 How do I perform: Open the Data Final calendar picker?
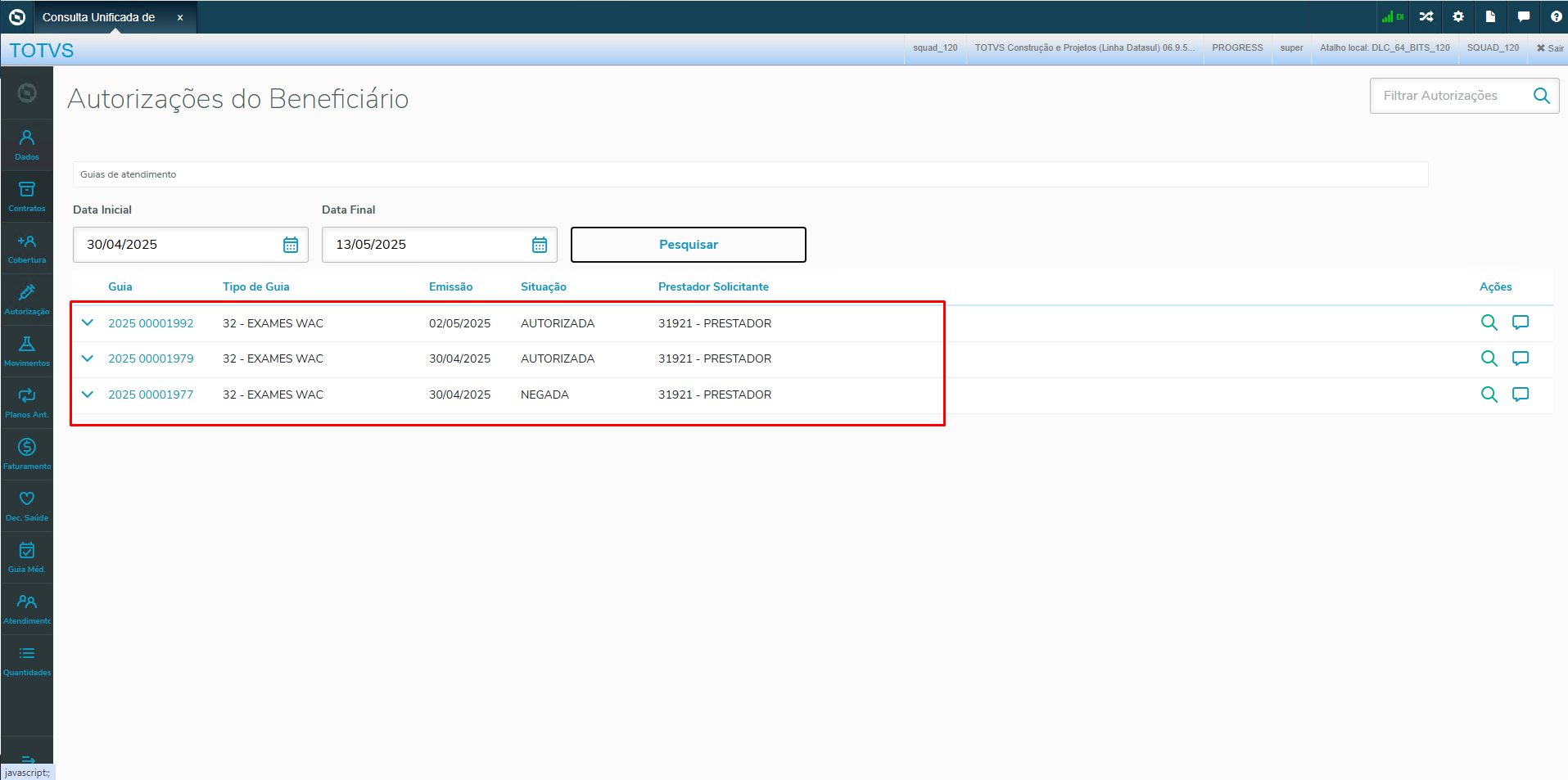coord(540,245)
